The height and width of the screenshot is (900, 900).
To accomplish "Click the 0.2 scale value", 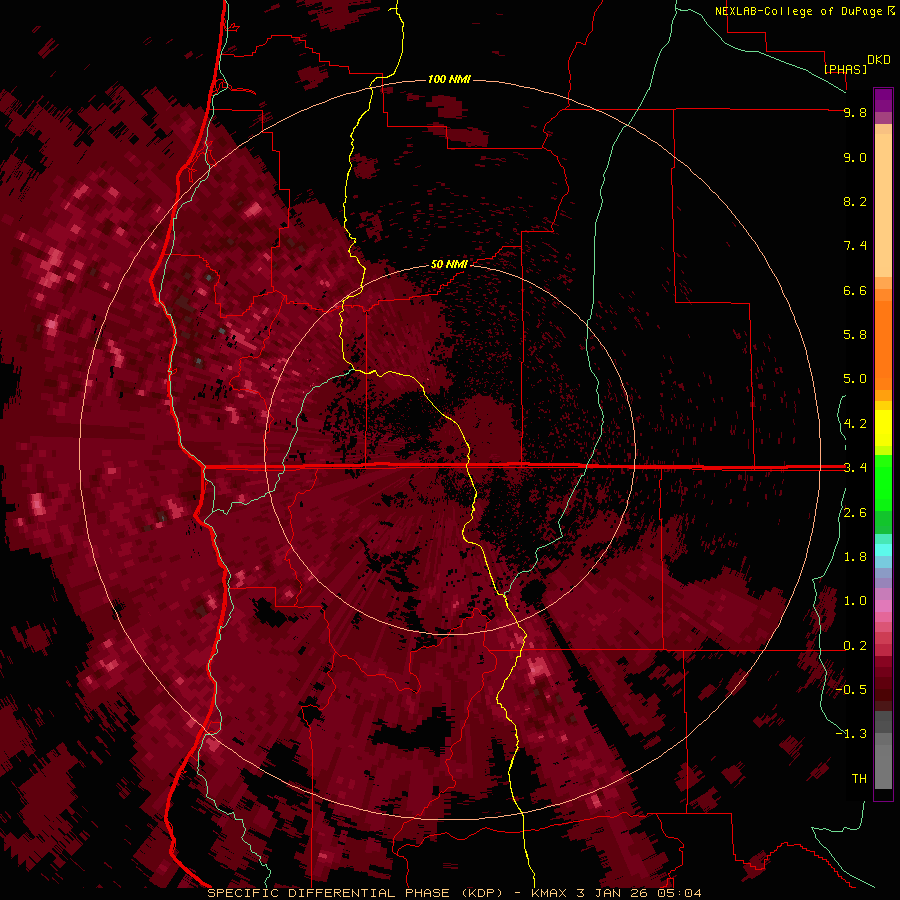I will [x=855, y=646].
